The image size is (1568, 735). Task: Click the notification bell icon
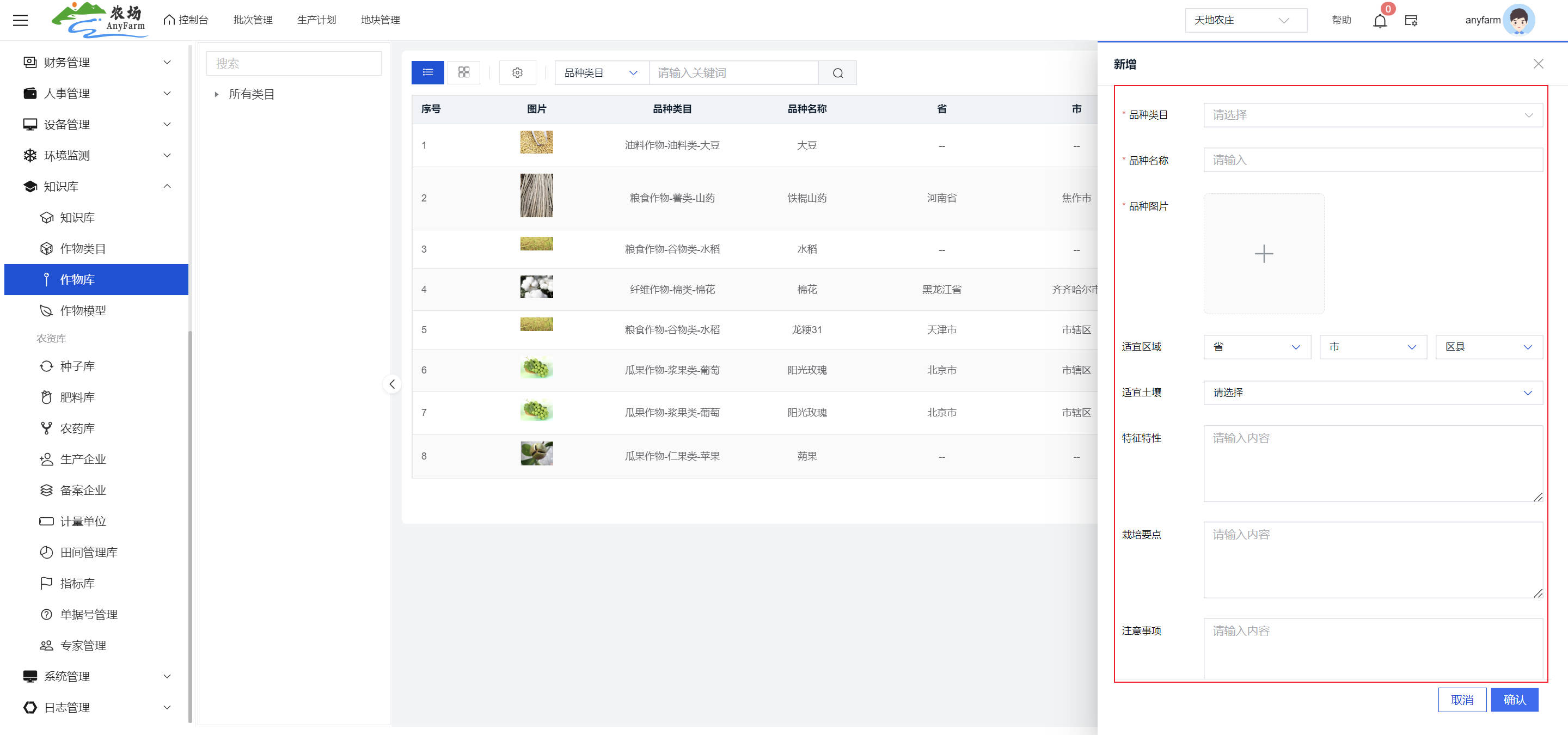coord(1379,21)
